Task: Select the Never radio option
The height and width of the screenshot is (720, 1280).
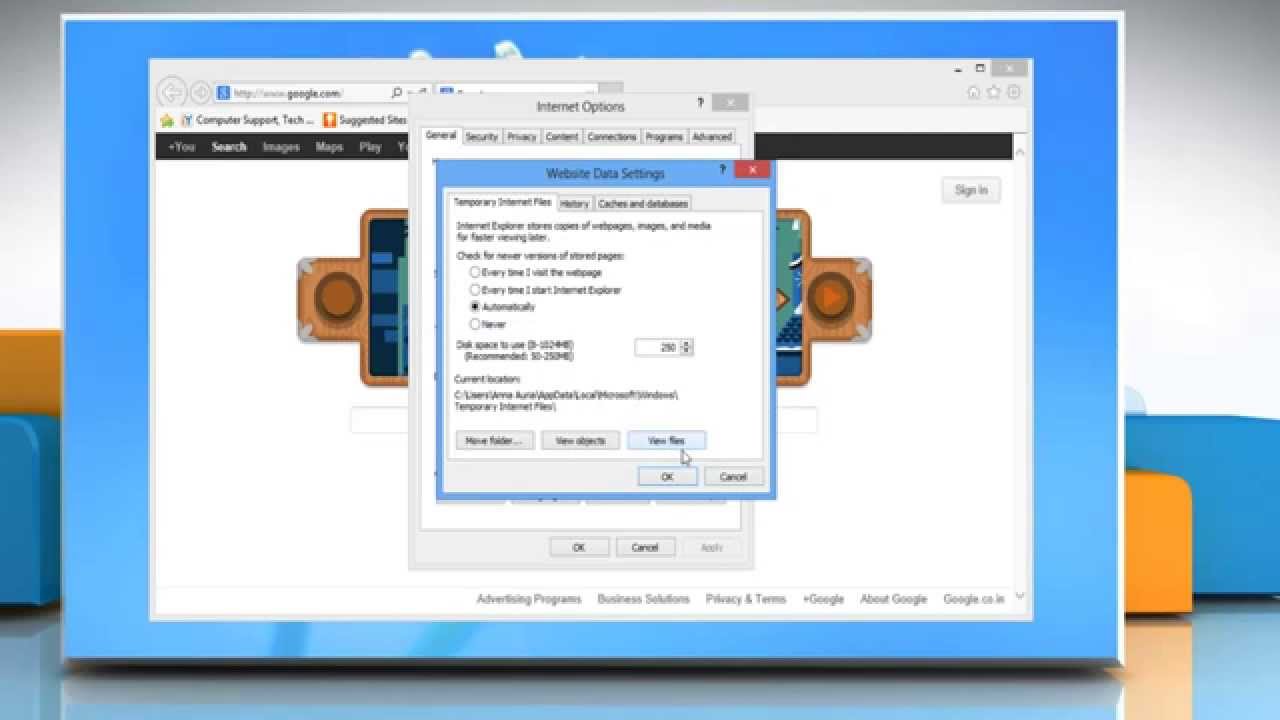Action: click(x=488, y=324)
